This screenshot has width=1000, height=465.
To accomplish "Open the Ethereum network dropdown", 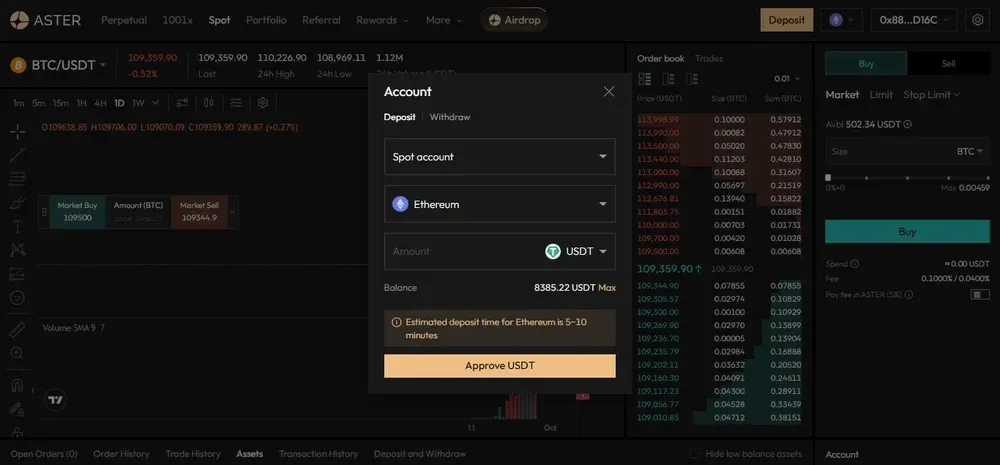I will (x=500, y=204).
